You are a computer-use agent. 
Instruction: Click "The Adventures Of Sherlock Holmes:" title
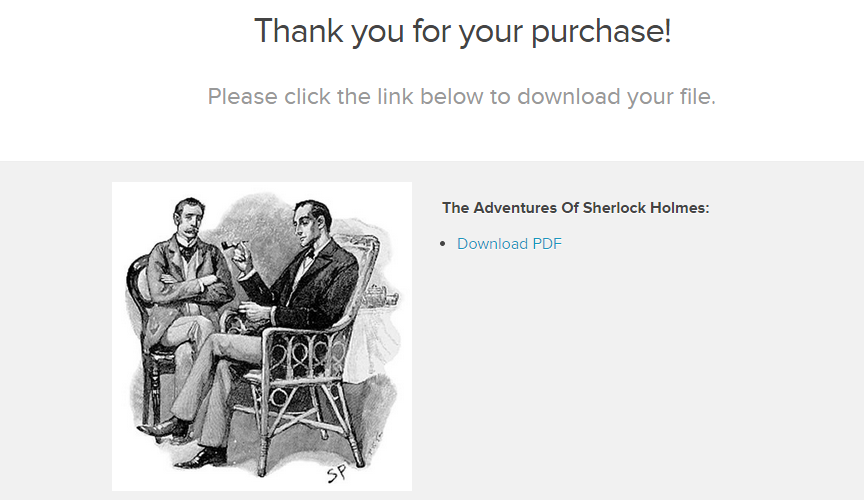click(575, 208)
